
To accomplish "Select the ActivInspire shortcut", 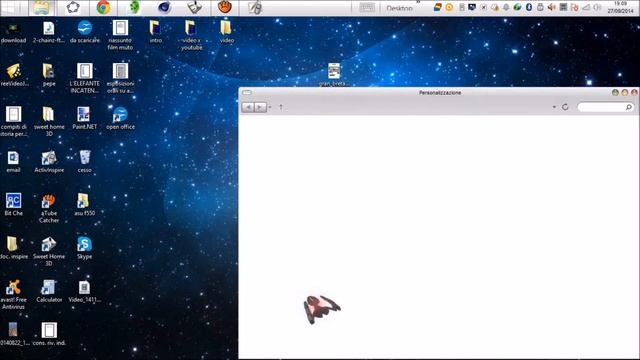I will (49, 162).
